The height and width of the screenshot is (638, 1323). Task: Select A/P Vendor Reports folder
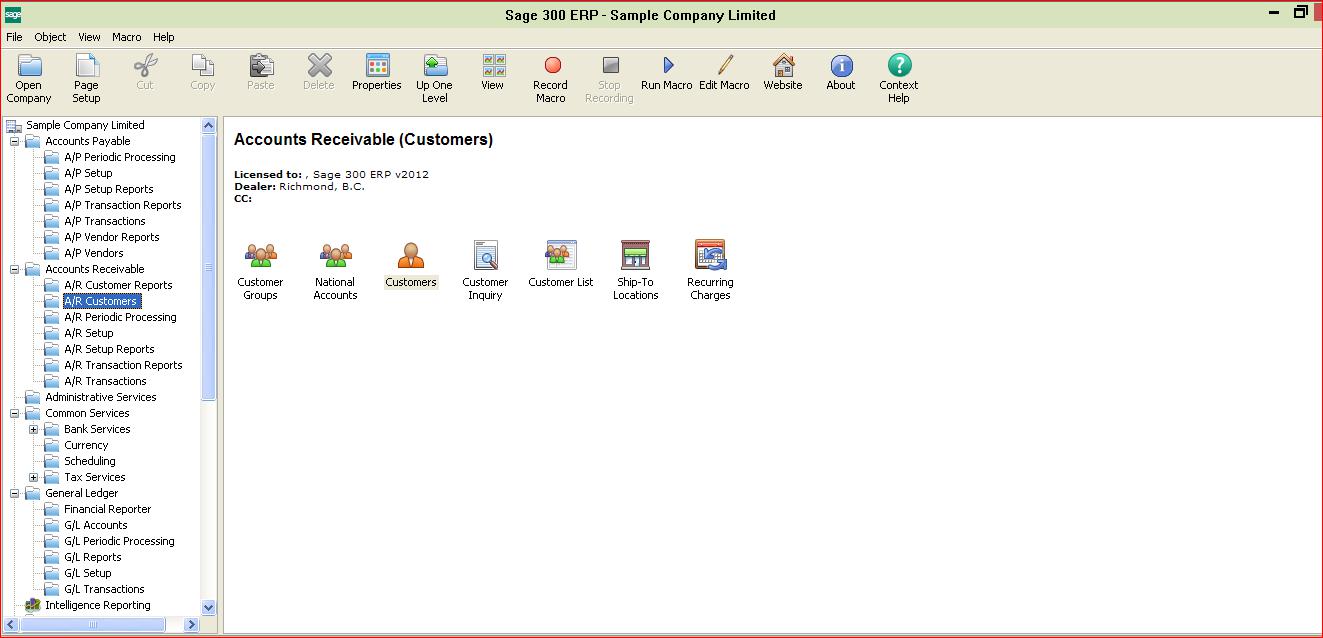pos(111,237)
